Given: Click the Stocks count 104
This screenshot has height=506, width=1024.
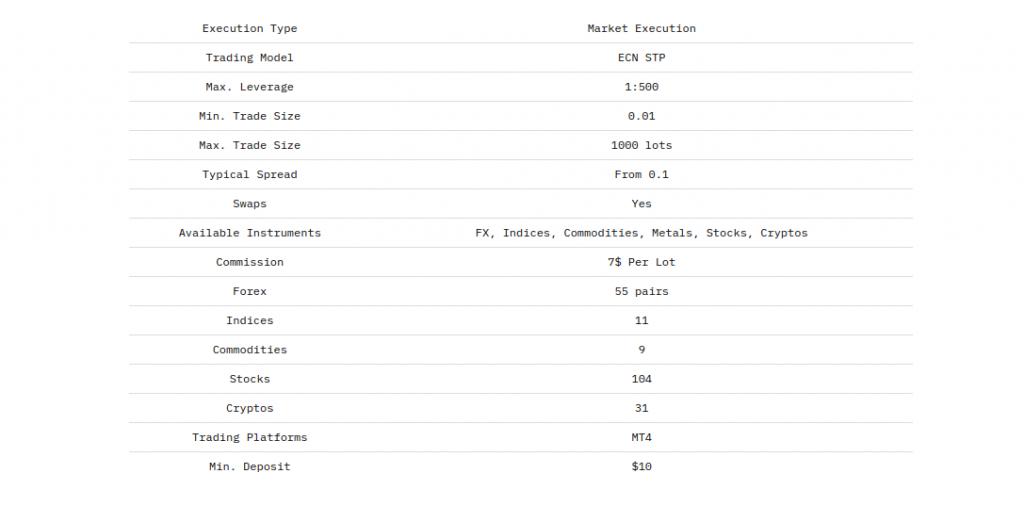Looking at the screenshot, I should pyautogui.click(x=641, y=379).
